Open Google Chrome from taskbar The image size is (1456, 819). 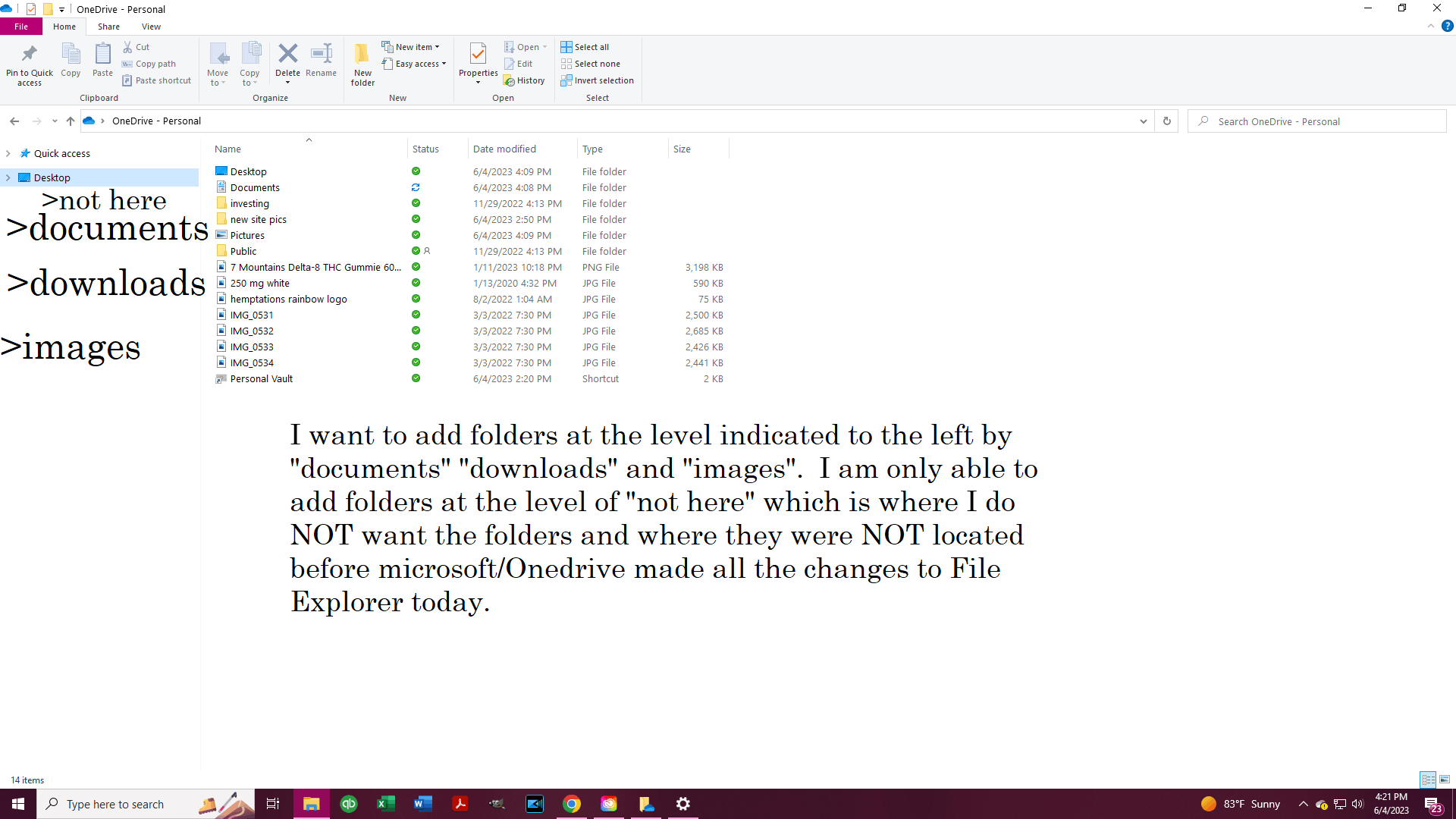[572, 804]
